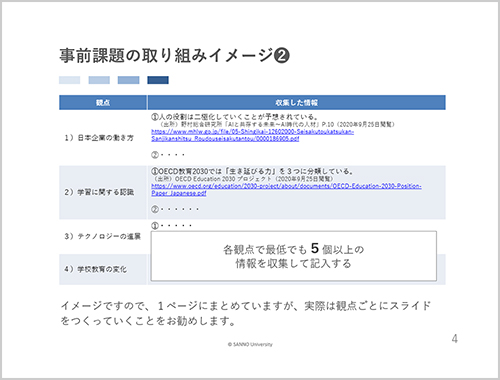The width and height of the screenshot is (500, 380).
Task: Select the 観点 table header cell
Action: coord(103,103)
